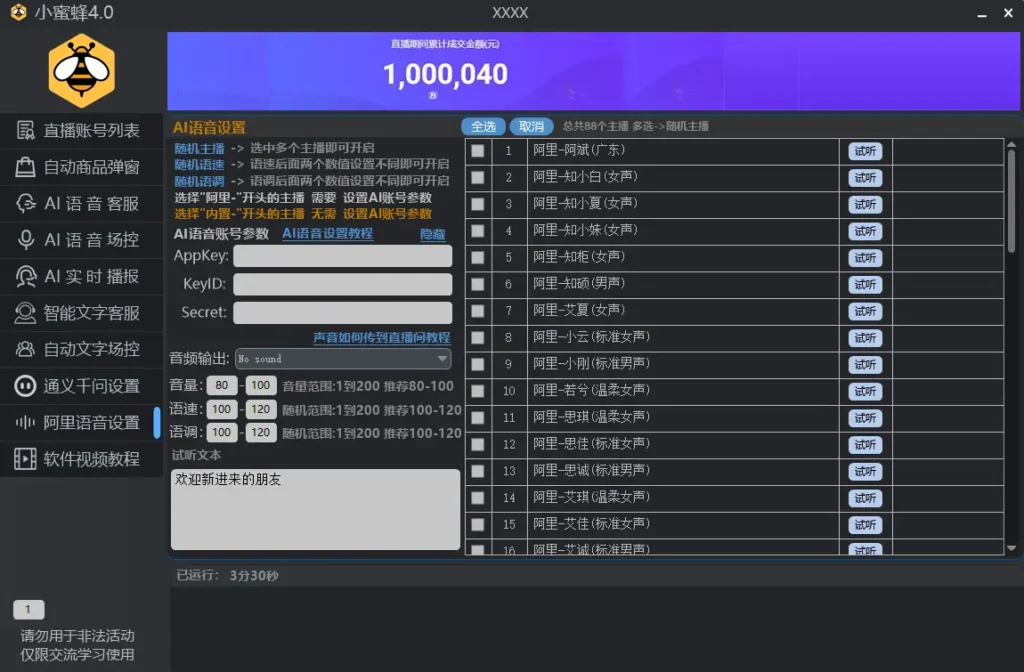Open the 音频输出 No sound dropdown
The height and width of the screenshot is (672, 1024).
tap(343, 359)
